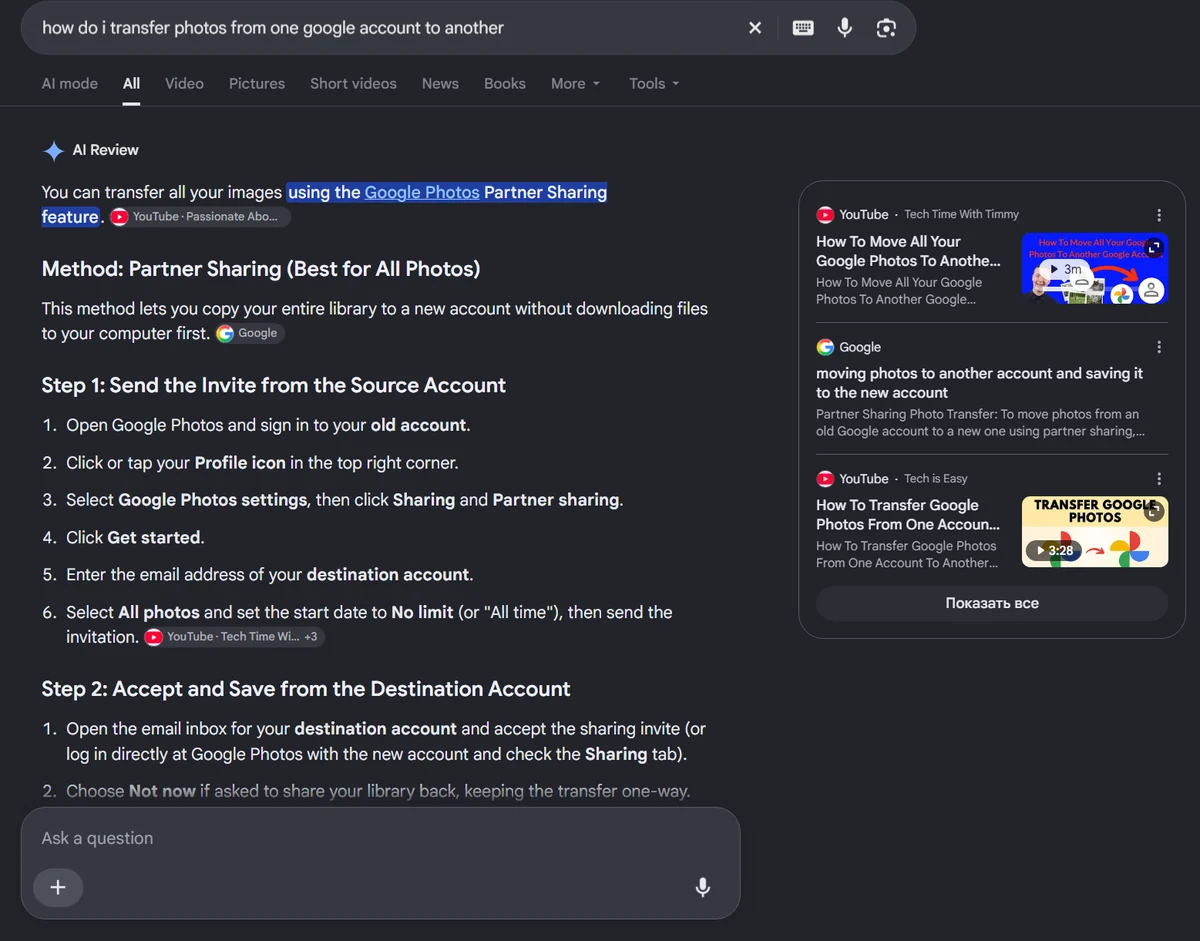The image size is (1200, 941).
Task: Click the YouTube icon beside Tech is Easy
Action: coord(825,479)
